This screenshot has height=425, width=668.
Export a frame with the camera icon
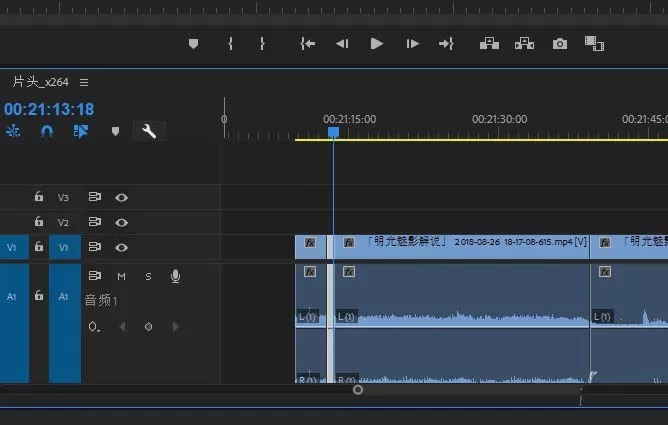tap(560, 44)
